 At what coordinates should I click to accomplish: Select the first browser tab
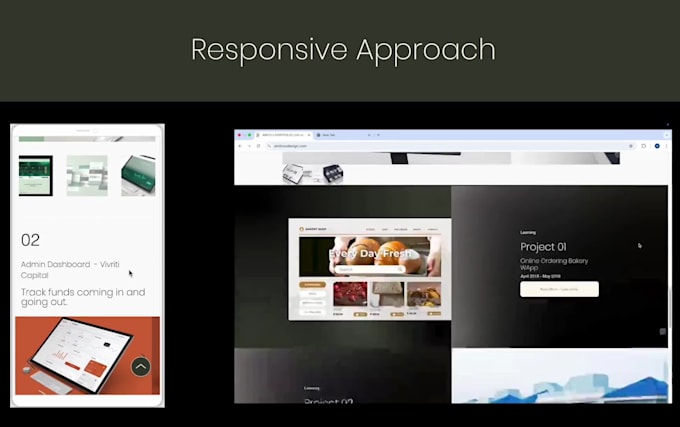click(x=282, y=135)
